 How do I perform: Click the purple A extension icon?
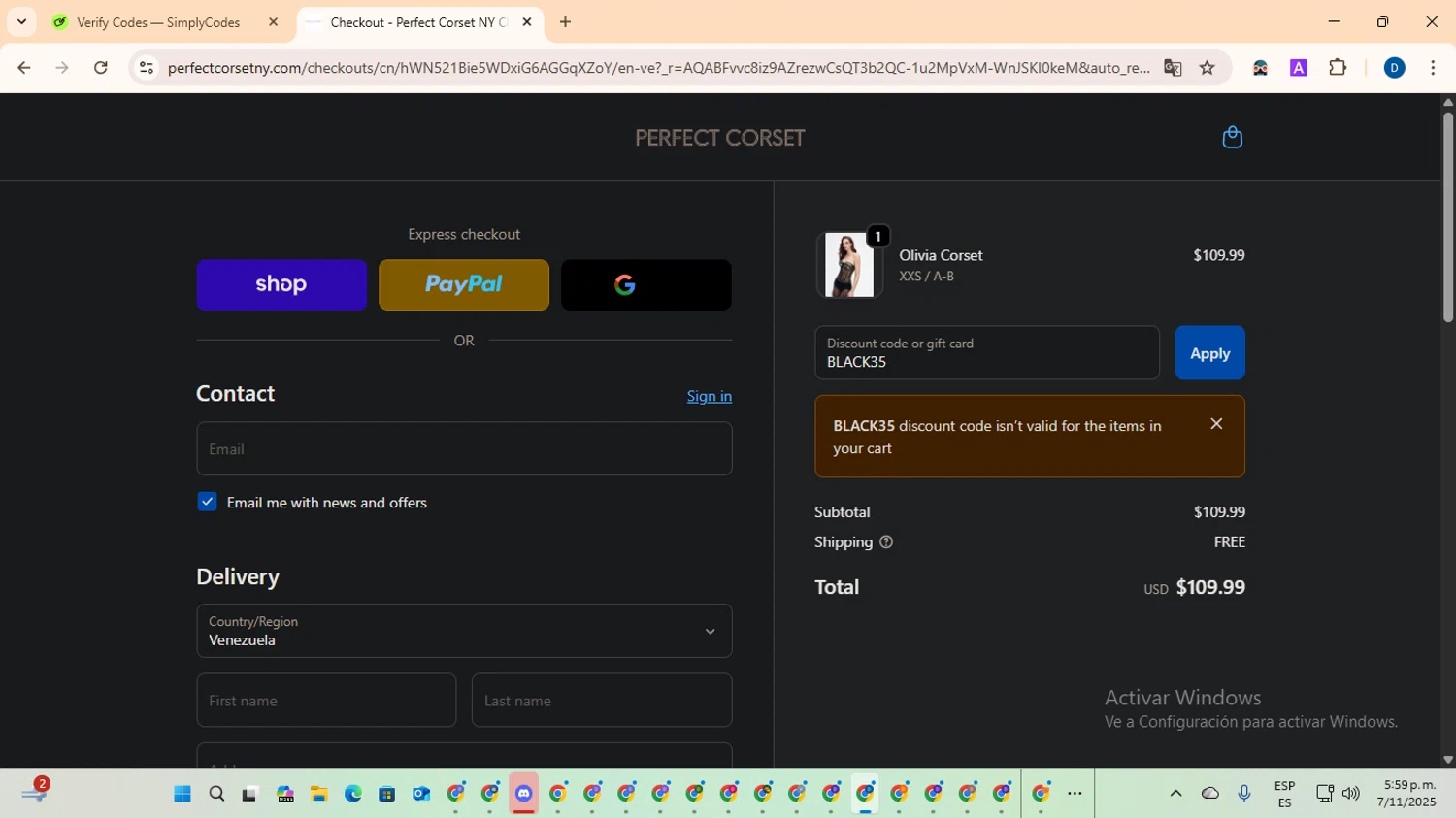[1299, 68]
